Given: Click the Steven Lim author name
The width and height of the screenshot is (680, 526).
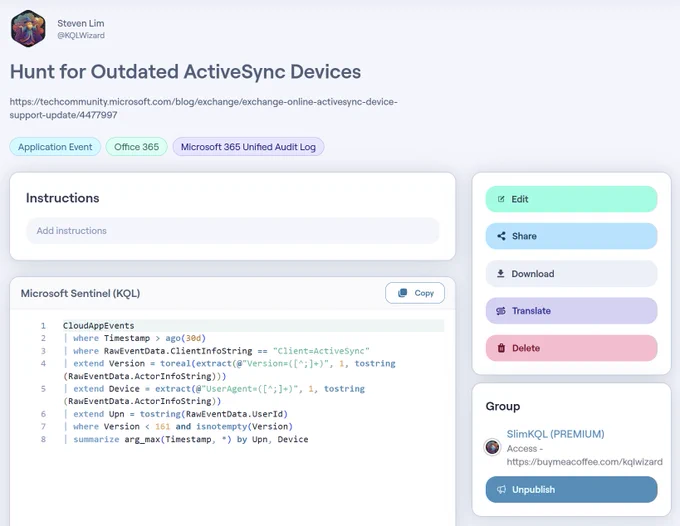Looking at the screenshot, I should tap(81, 23).
